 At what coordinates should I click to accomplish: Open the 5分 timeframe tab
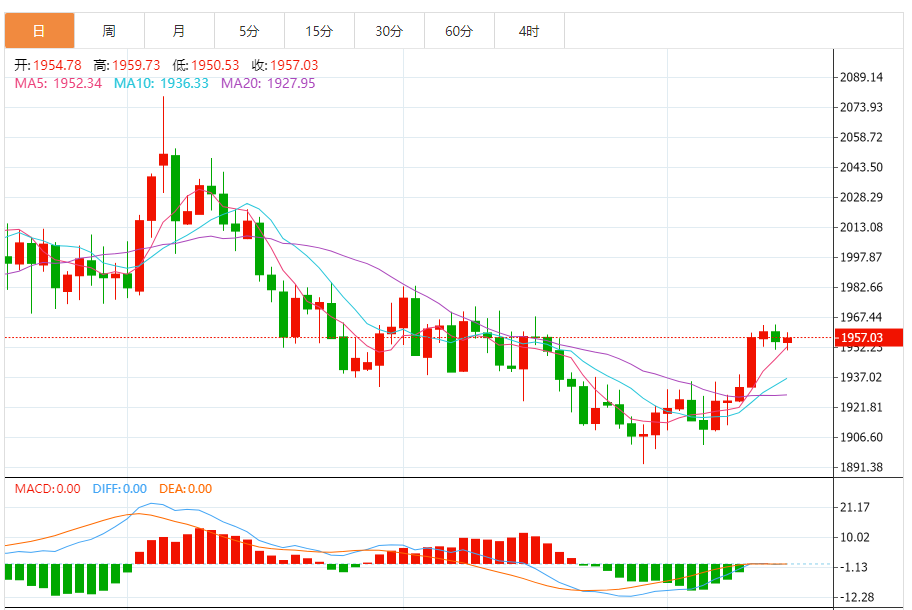pos(249,31)
